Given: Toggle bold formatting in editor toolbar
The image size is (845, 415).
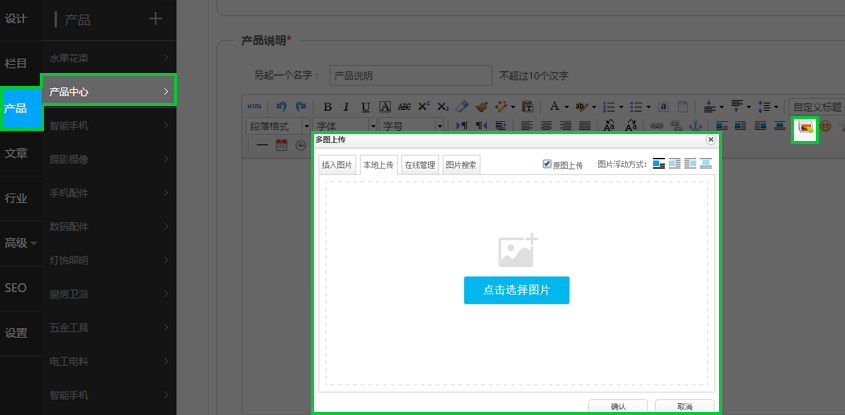Looking at the screenshot, I should (x=327, y=107).
